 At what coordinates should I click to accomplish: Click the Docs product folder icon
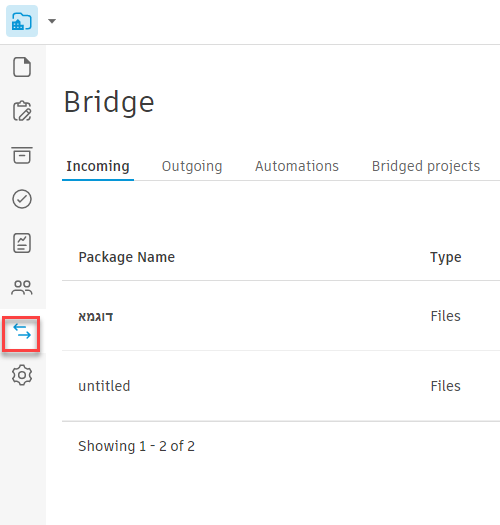(22, 21)
